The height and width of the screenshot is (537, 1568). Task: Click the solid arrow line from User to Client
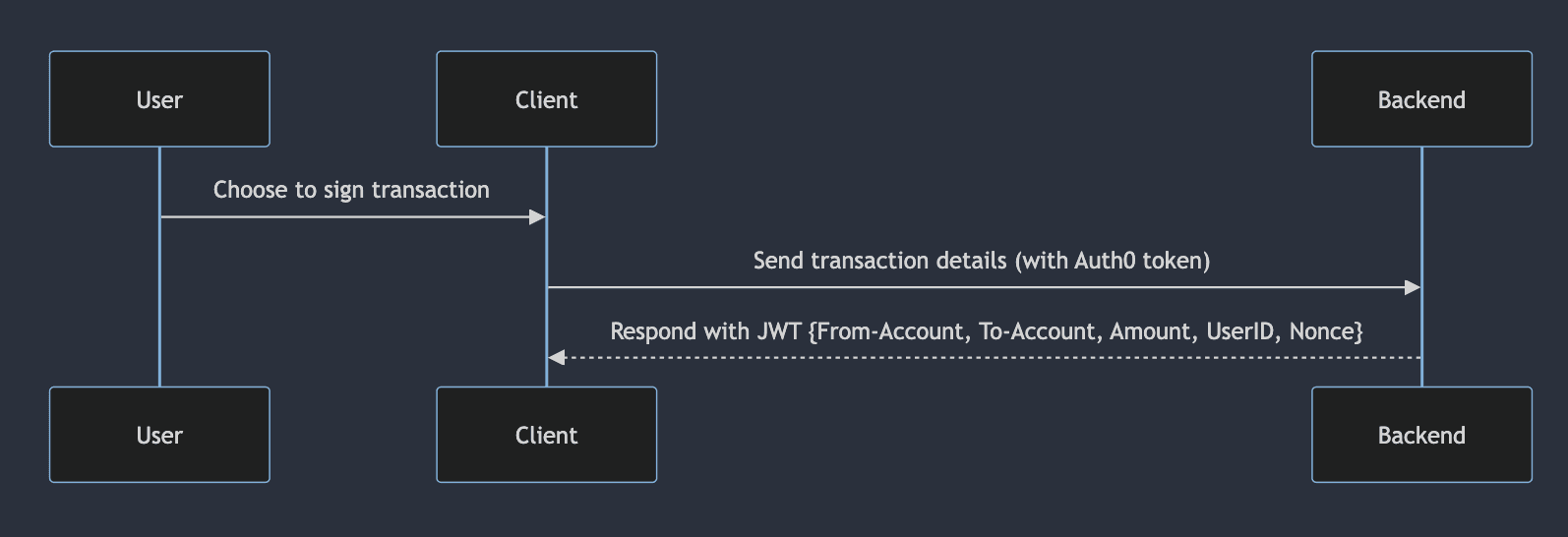(x=344, y=216)
